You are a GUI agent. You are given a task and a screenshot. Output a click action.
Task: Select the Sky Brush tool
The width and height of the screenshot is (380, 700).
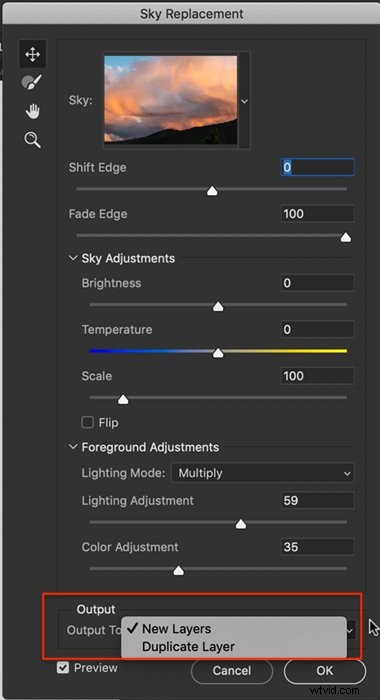point(32,82)
